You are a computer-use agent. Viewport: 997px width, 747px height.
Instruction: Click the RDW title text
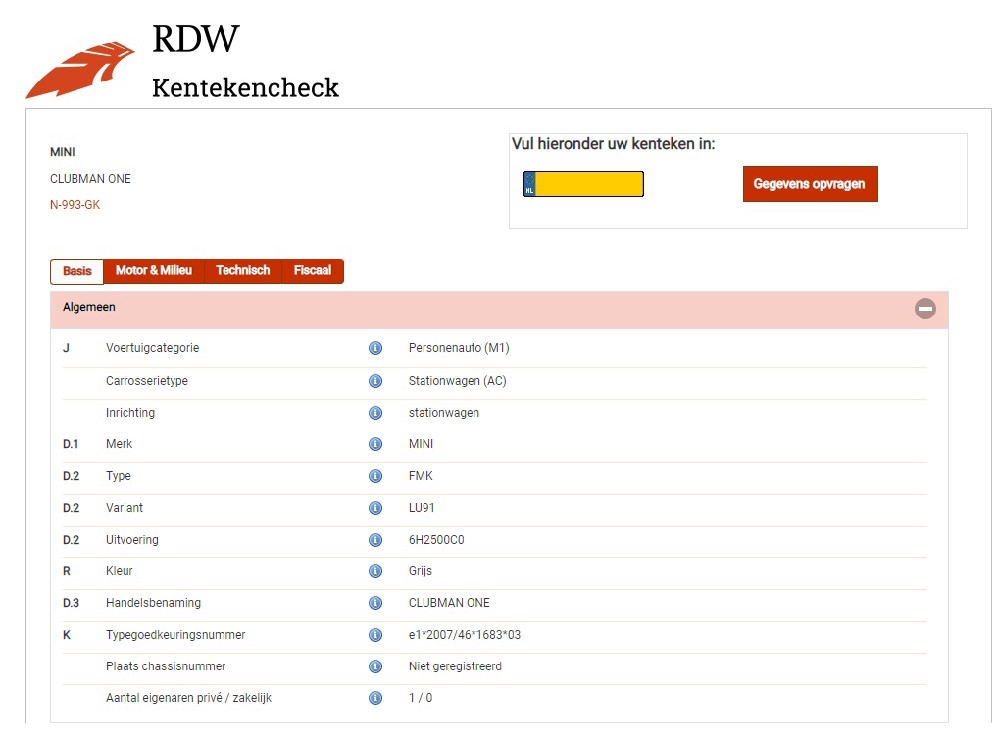click(x=195, y=39)
